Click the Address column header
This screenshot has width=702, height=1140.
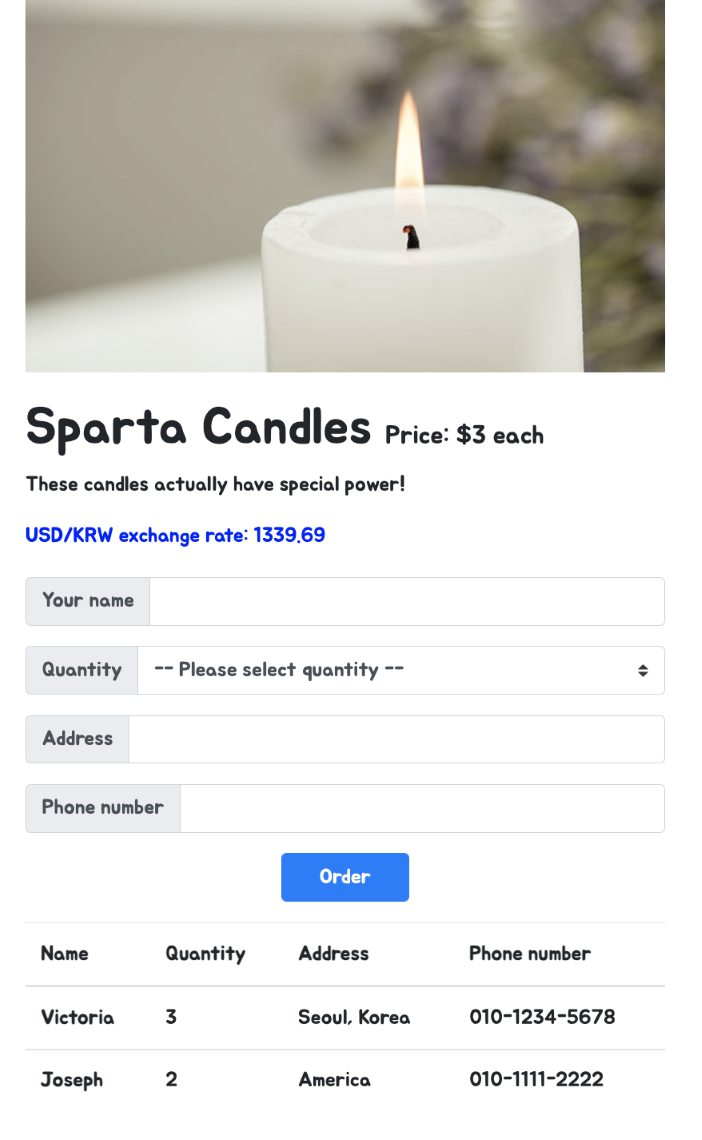pos(333,954)
